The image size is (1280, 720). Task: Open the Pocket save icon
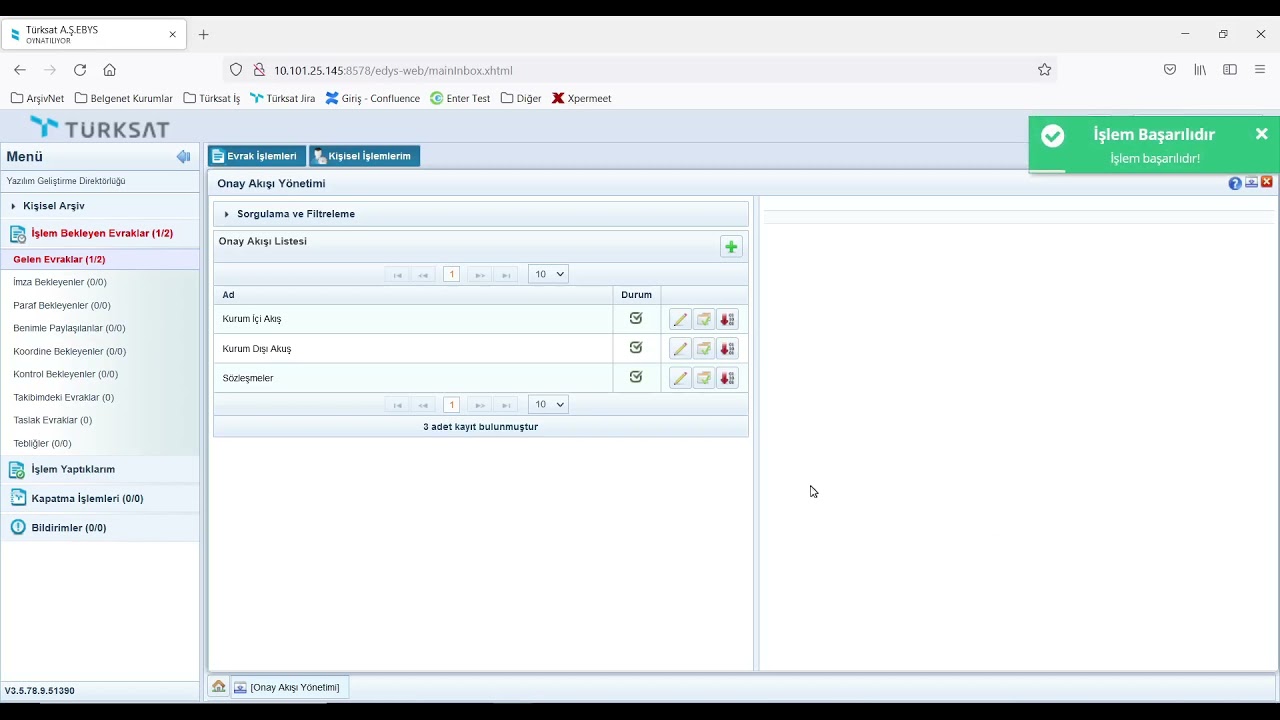1170,70
